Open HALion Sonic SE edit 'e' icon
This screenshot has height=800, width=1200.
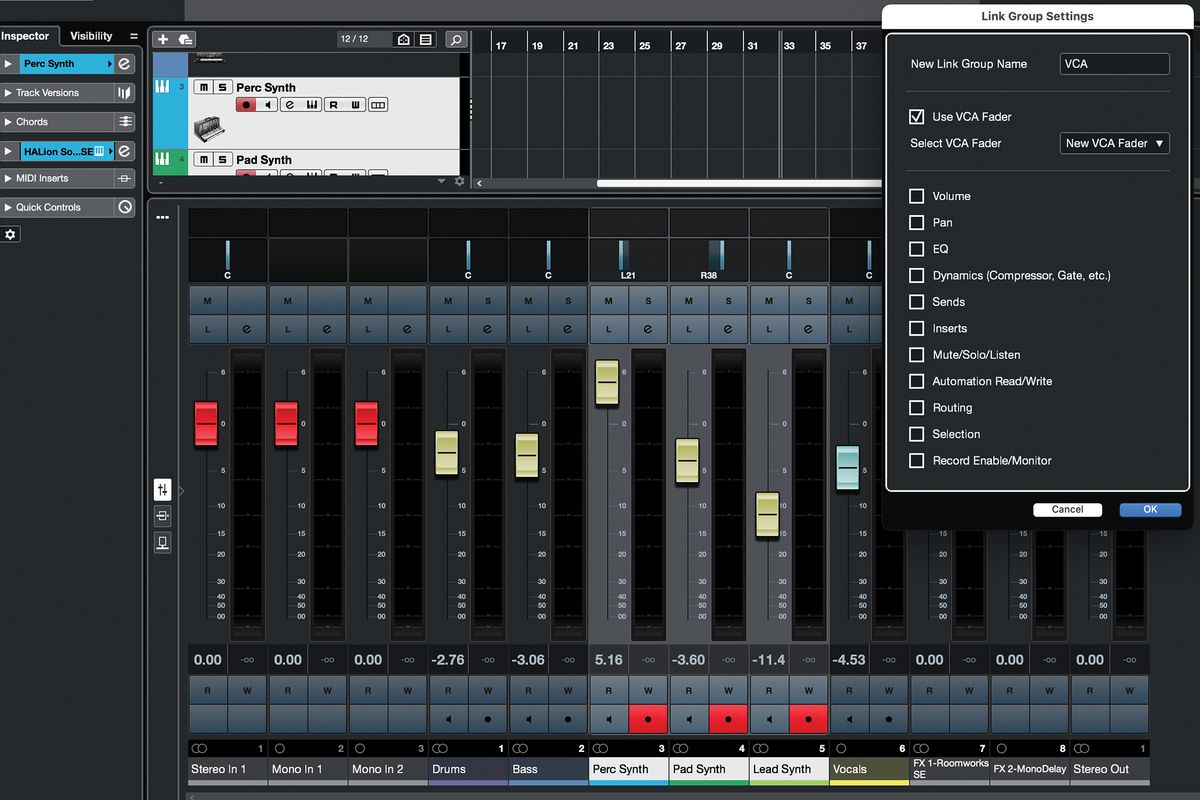pos(125,150)
